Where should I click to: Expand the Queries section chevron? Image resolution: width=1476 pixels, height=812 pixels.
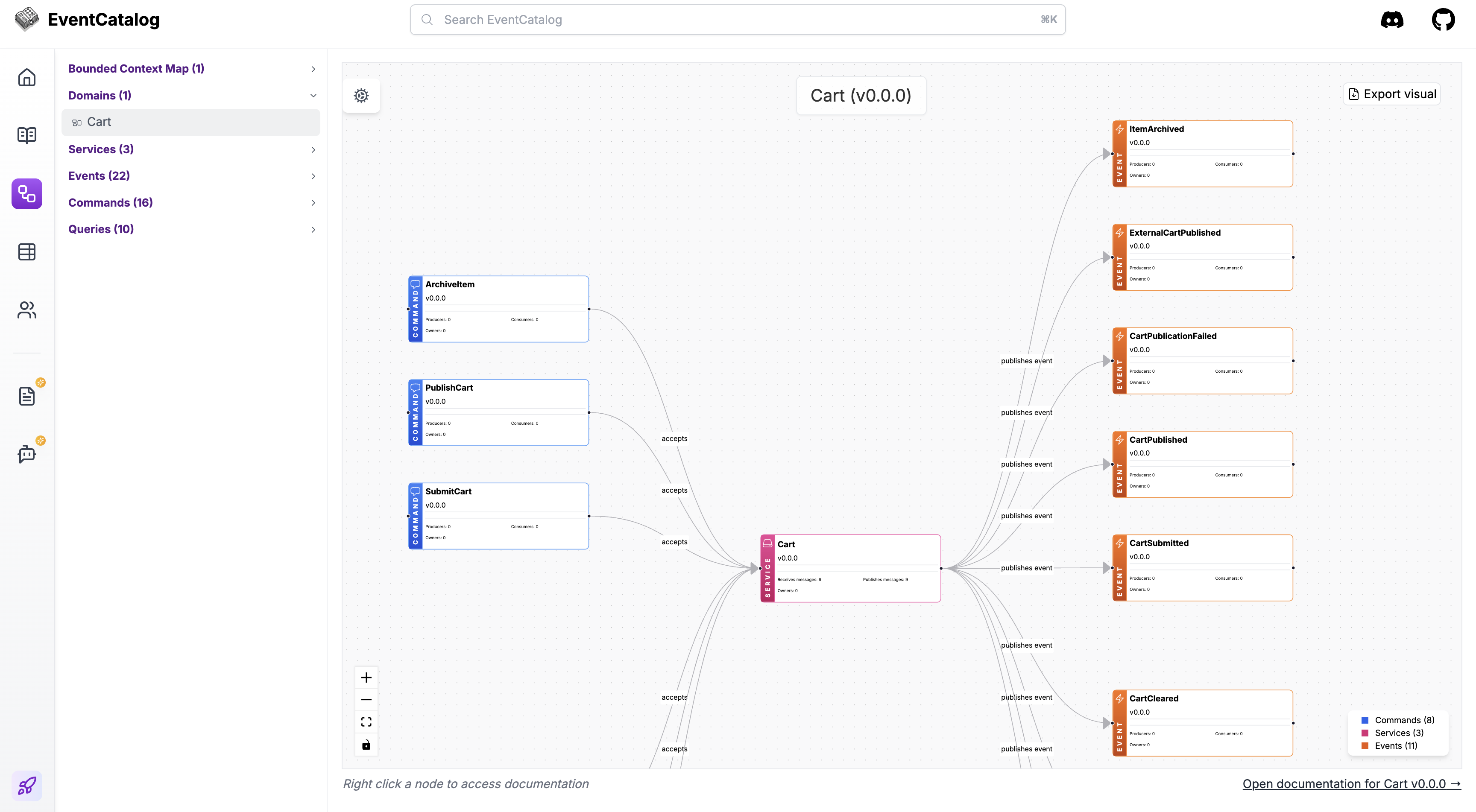point(313,230)
